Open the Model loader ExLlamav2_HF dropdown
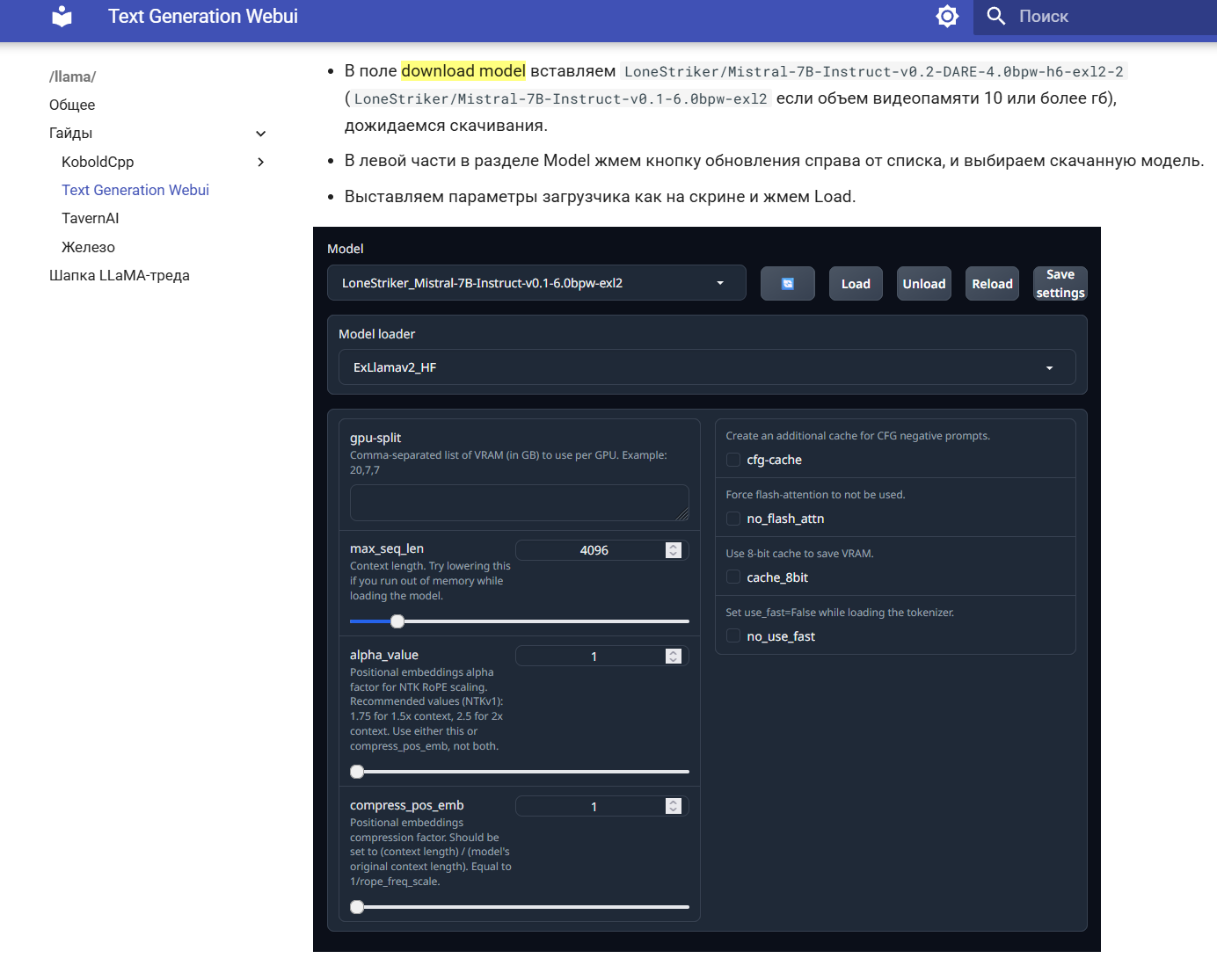Screen dimensions: 1217x980 click(707, 367)
